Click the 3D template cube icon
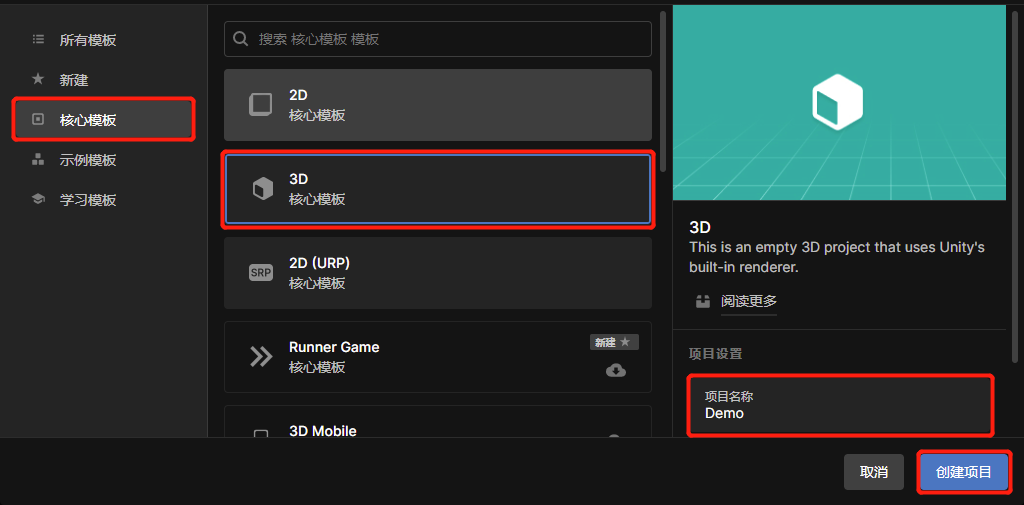This screenshot has width=1024, height=505. click(263, 189)
